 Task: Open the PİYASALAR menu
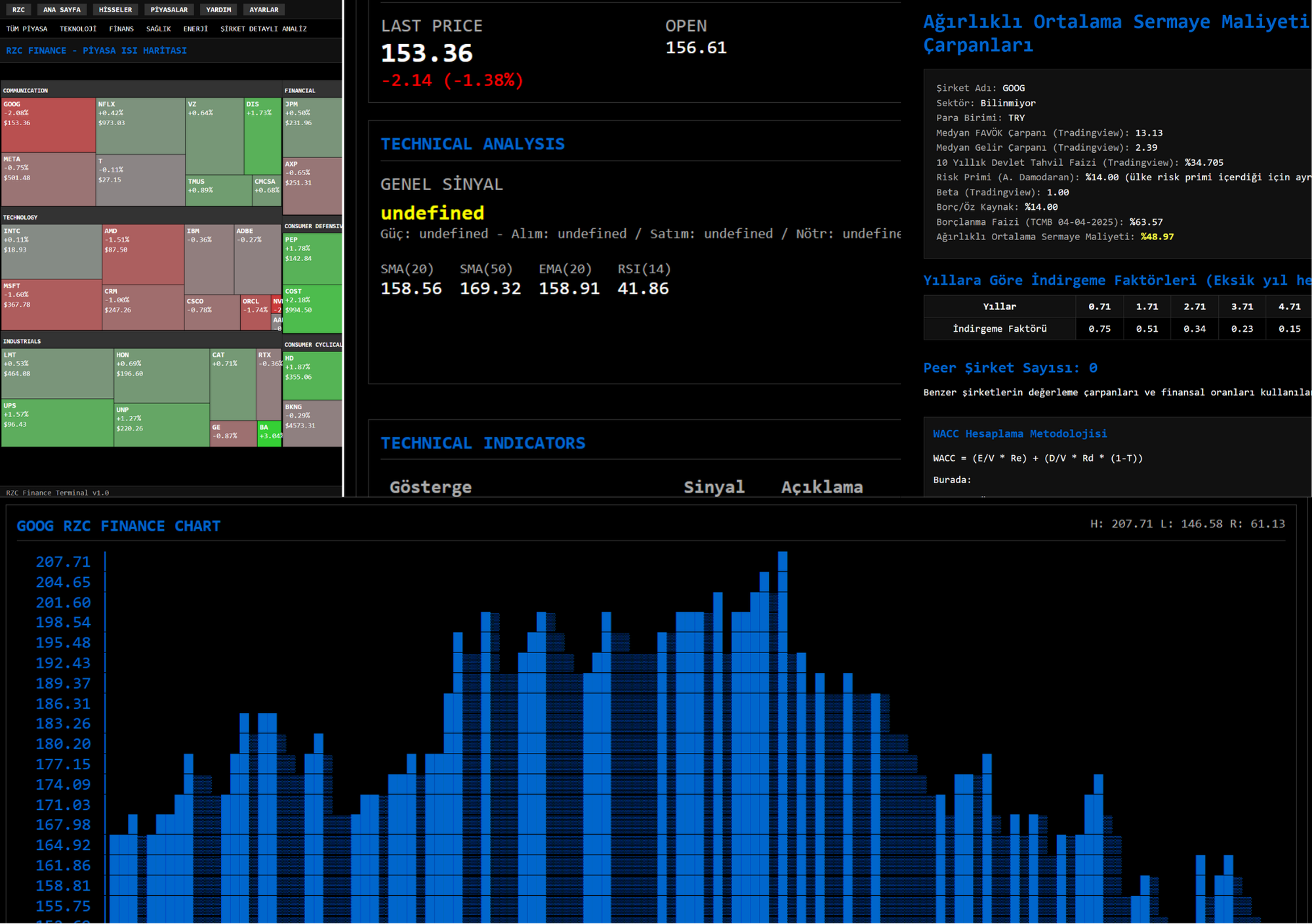(169, 10)
